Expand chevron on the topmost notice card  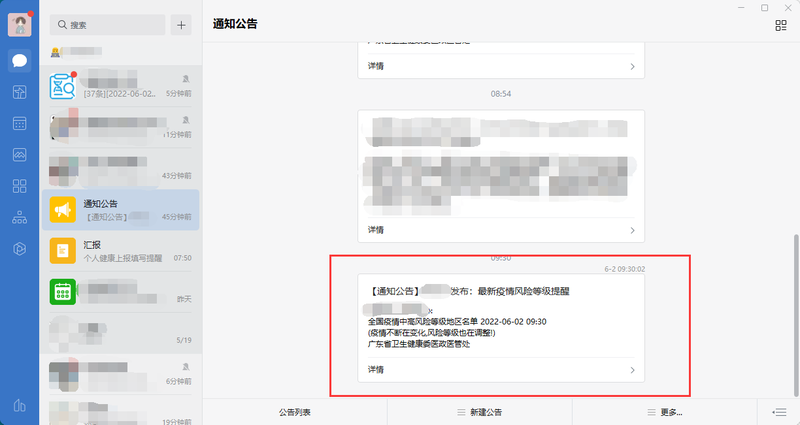point(632,66)
